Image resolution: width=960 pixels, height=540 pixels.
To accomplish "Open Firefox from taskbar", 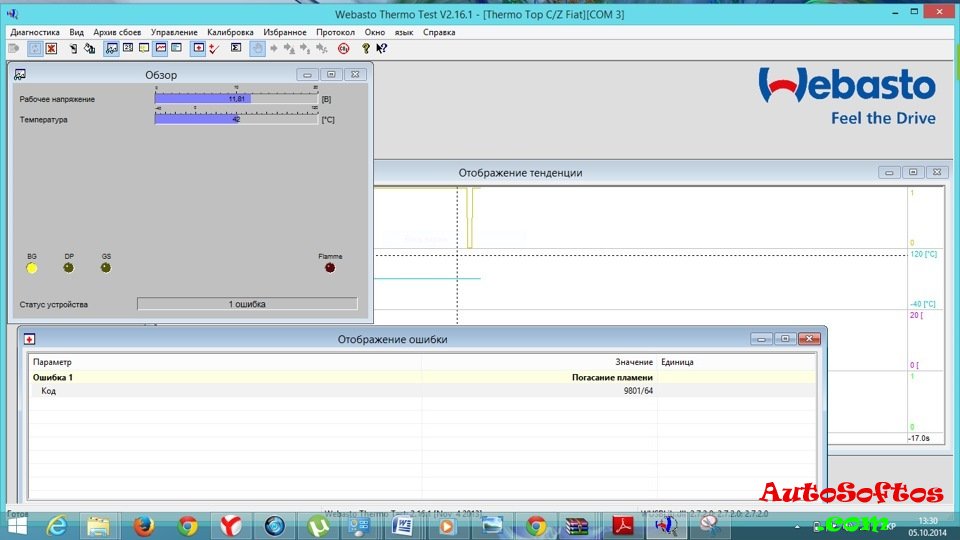I will [144, 526].
